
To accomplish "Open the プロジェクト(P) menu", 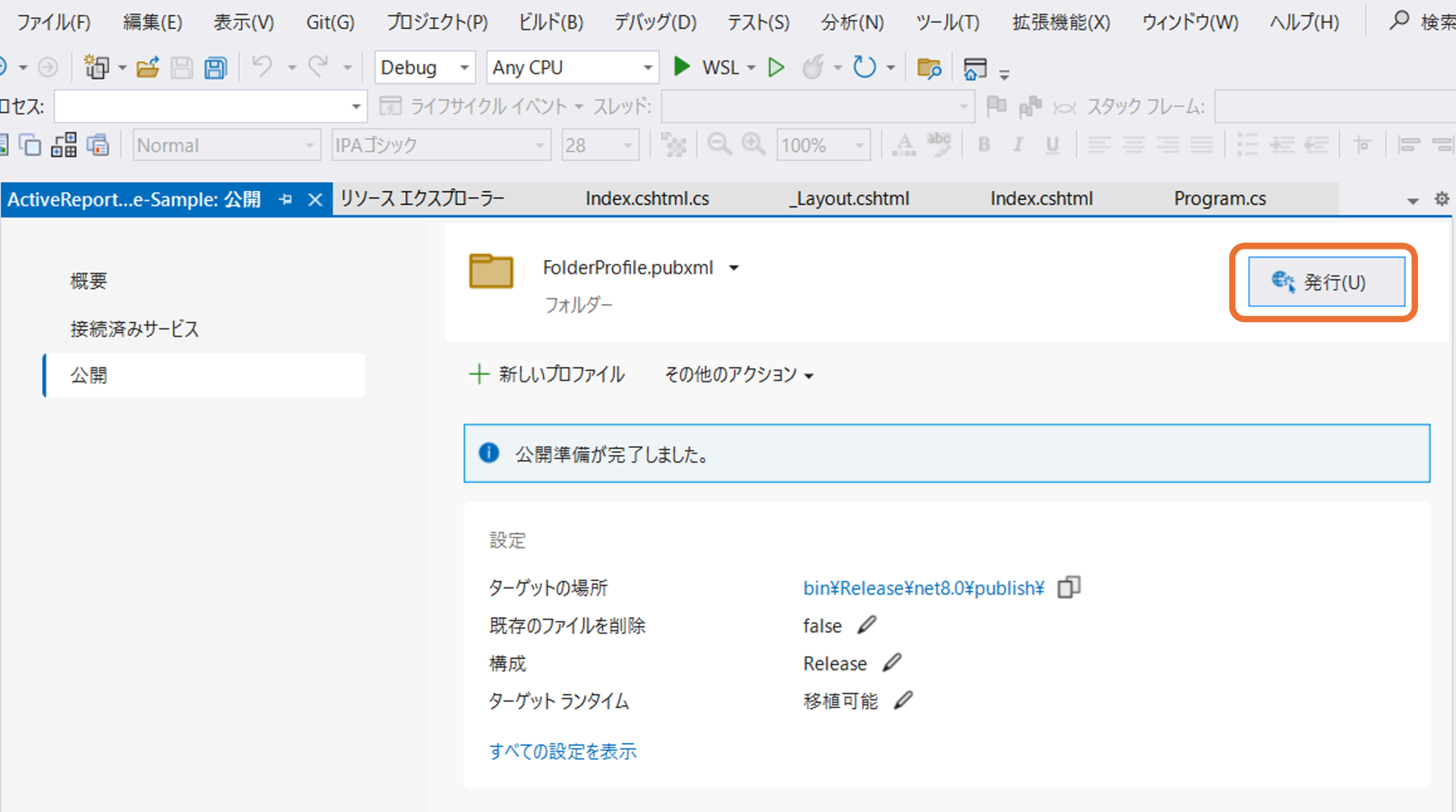I will (437, 22).
